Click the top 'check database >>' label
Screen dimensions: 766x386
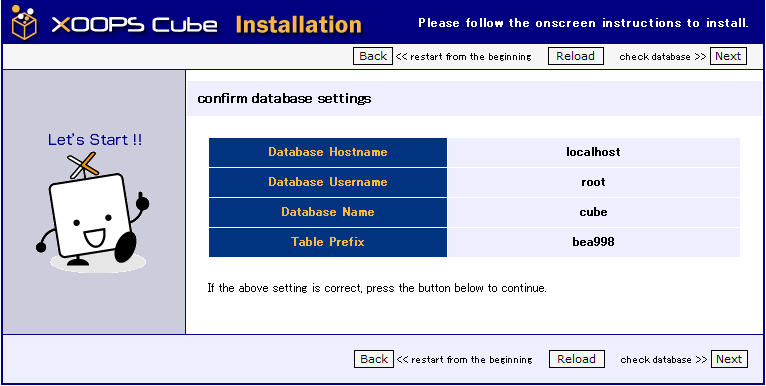tap(663, 57)
